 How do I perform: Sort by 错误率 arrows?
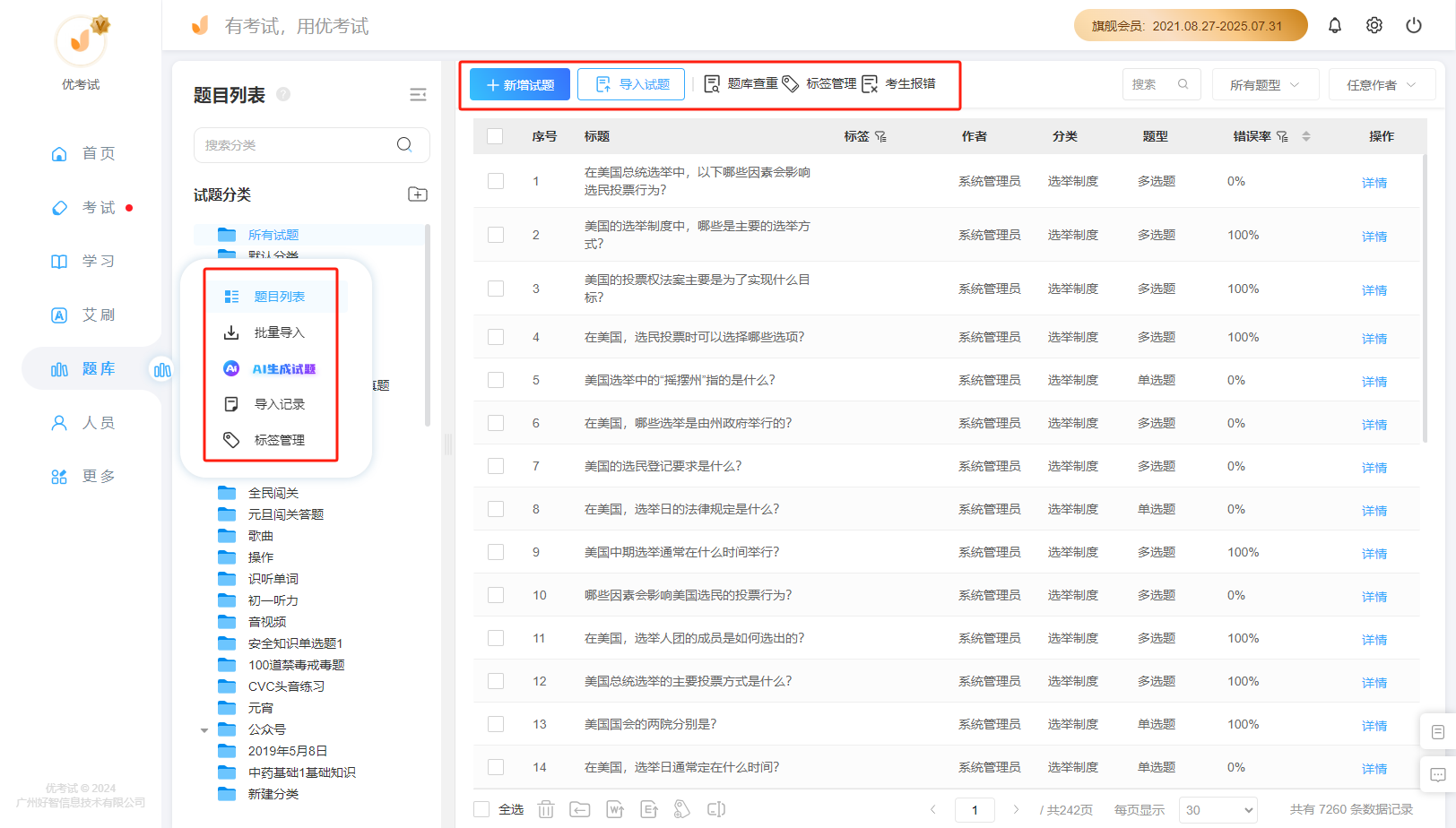click(1306, 136)
